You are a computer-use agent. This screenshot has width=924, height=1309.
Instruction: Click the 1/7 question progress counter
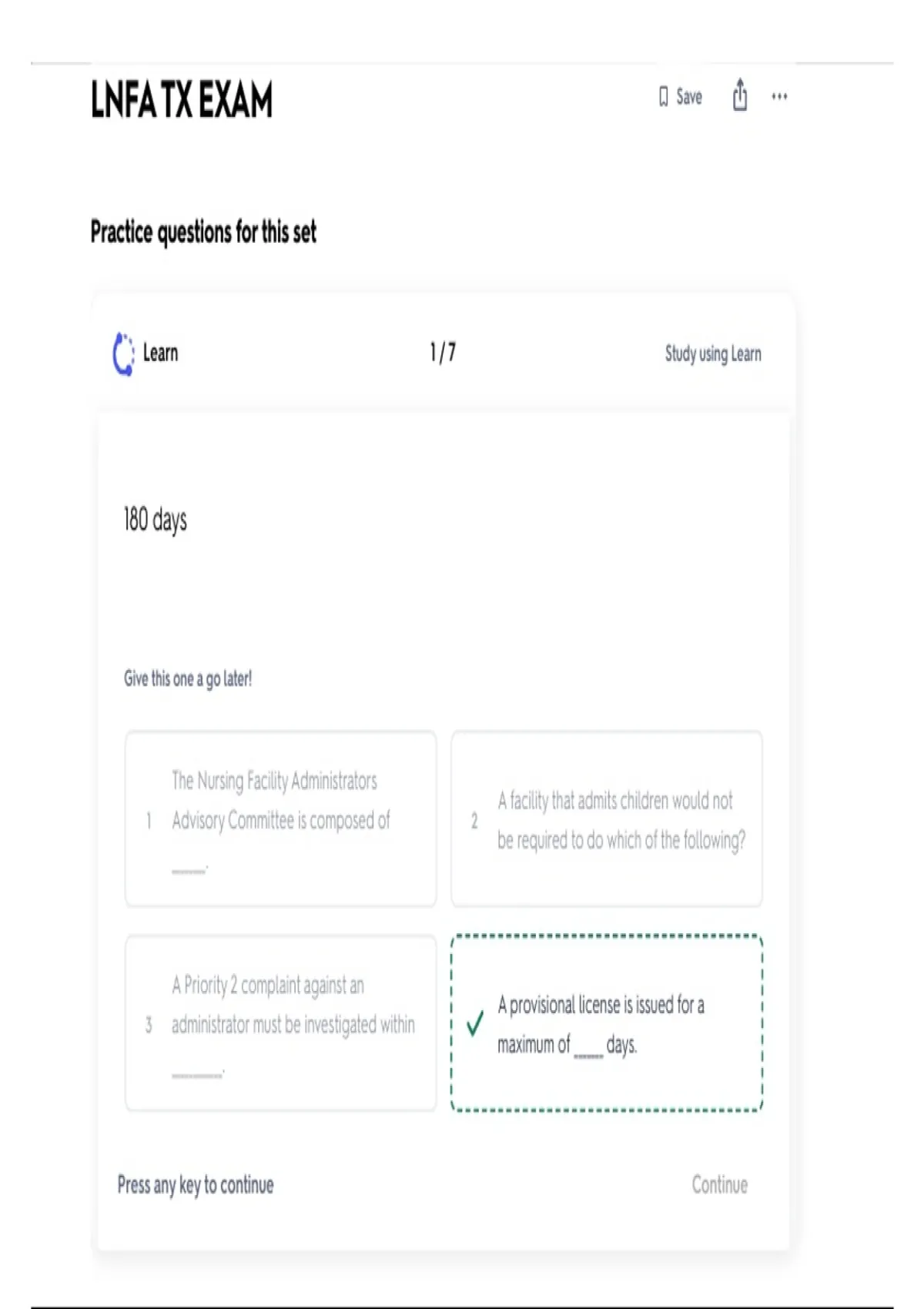click(x=443, y=353)
